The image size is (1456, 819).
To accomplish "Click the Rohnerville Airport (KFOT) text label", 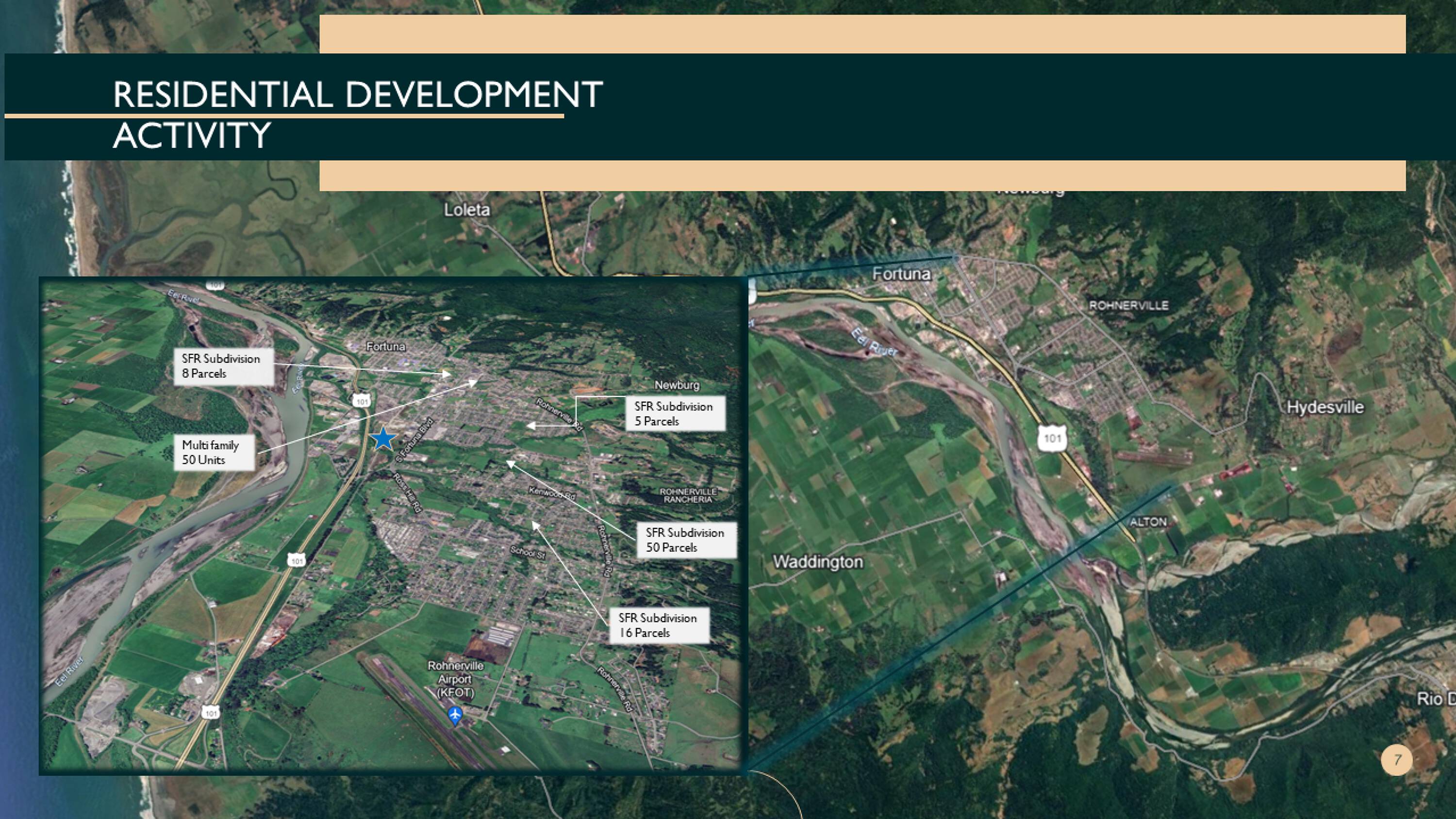I will pyautogui.click(x=456, y=679).
